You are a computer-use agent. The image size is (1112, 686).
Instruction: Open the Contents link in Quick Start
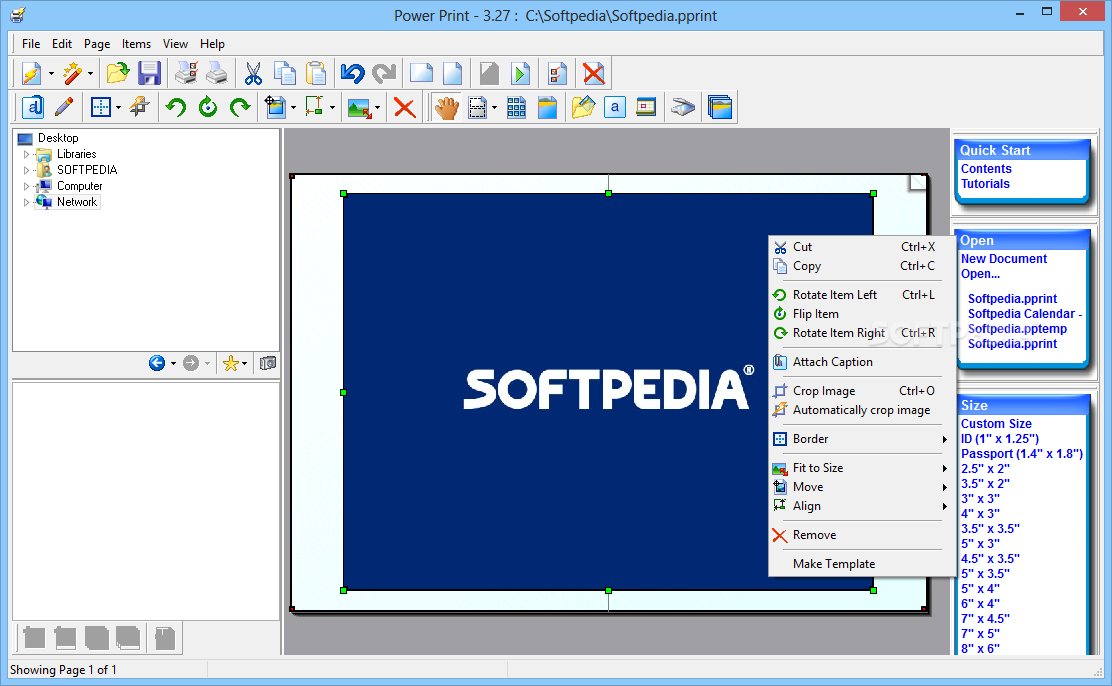[x=986, y=169]
